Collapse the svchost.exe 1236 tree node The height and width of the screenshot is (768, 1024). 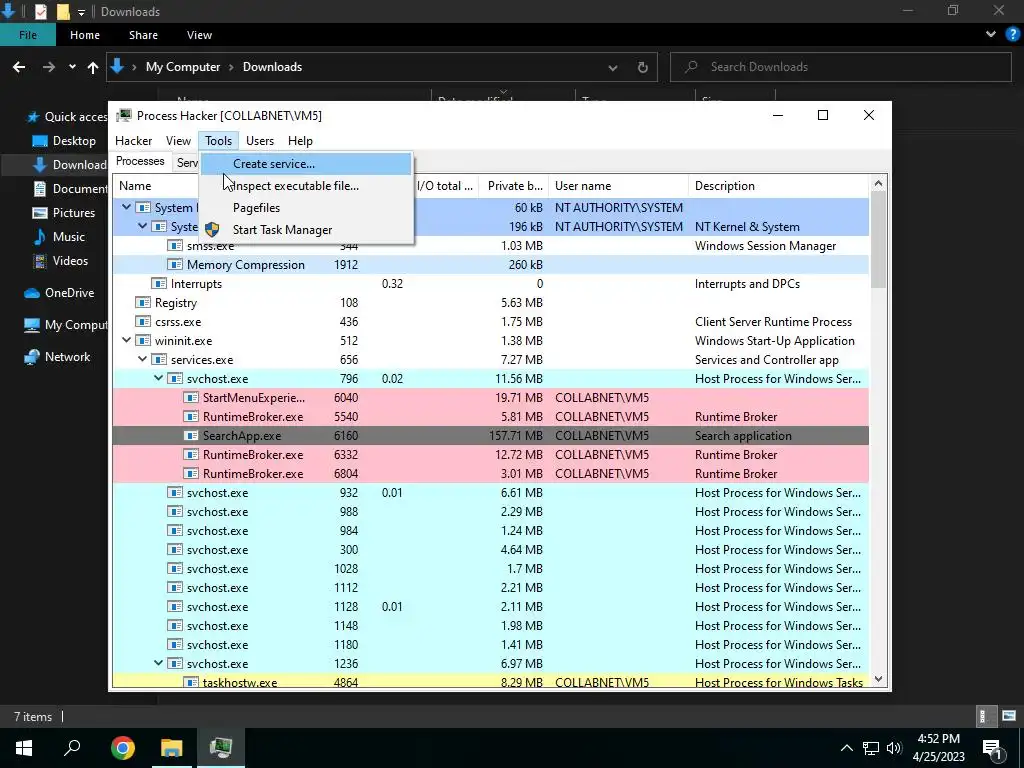159,664
